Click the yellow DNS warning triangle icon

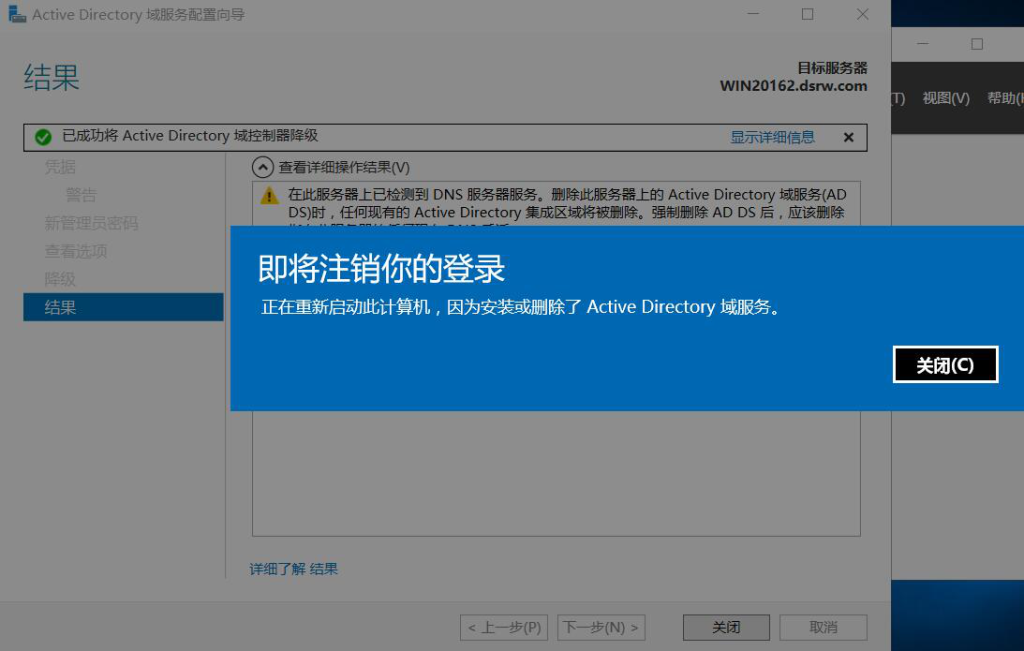[x=269, y=195]
